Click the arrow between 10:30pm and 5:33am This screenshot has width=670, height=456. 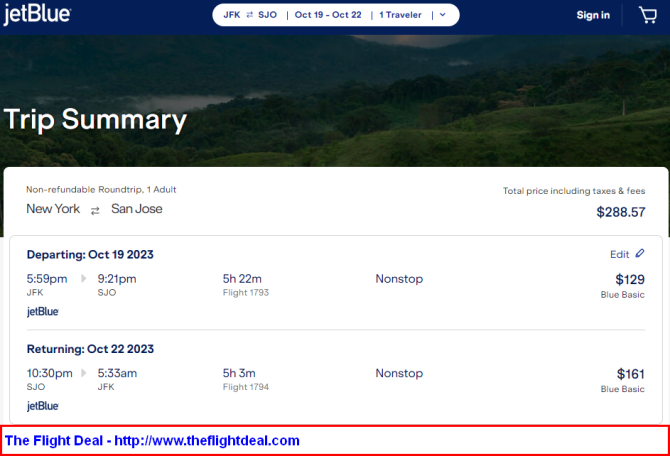coord(83,373)
